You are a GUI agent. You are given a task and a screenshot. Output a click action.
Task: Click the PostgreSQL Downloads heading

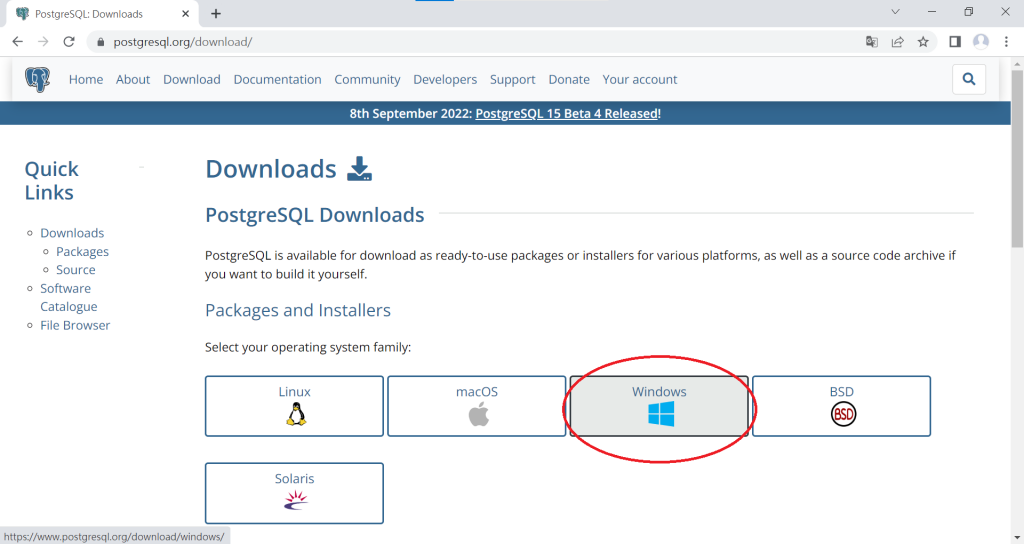click(315, 215)
